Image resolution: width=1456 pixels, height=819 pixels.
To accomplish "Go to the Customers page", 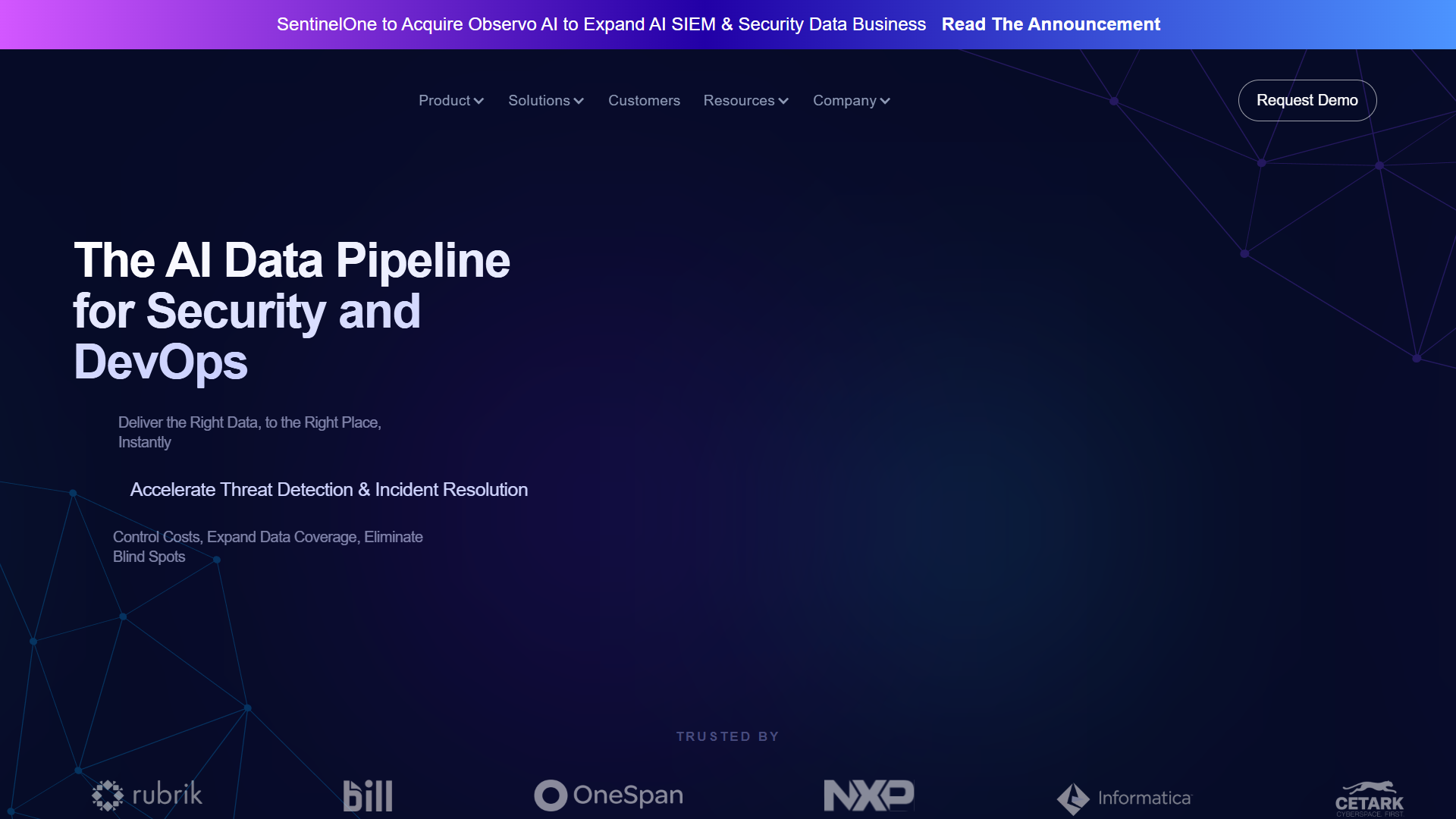I will tap(644, 100).
